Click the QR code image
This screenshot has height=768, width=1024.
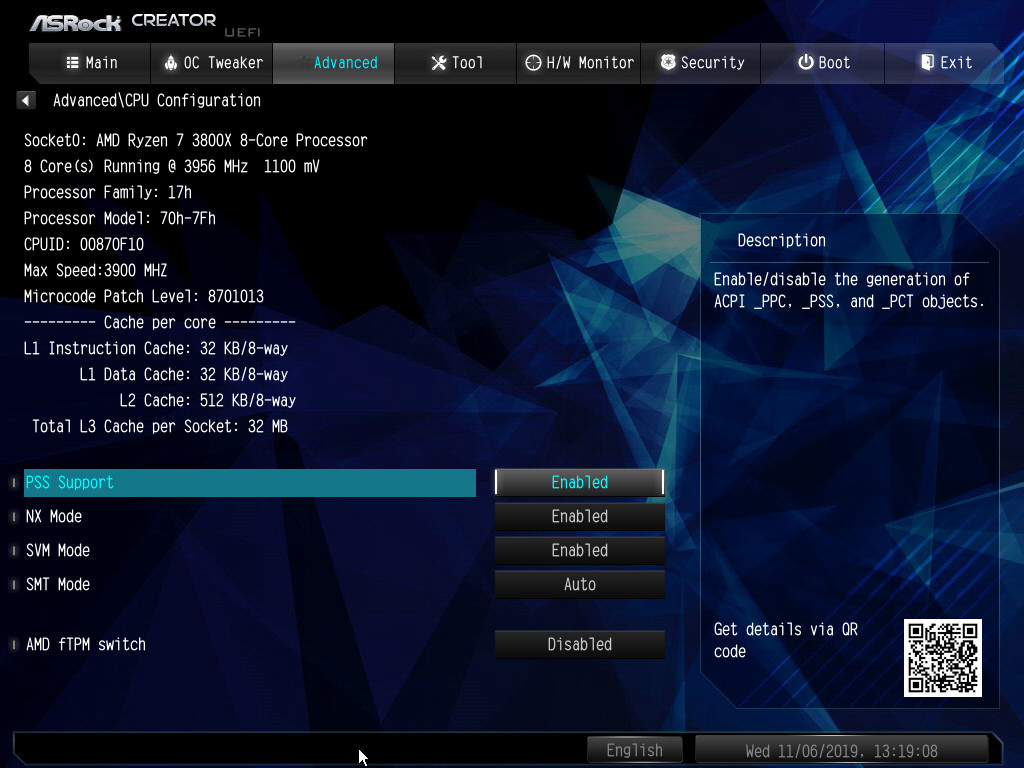(942, 657)
